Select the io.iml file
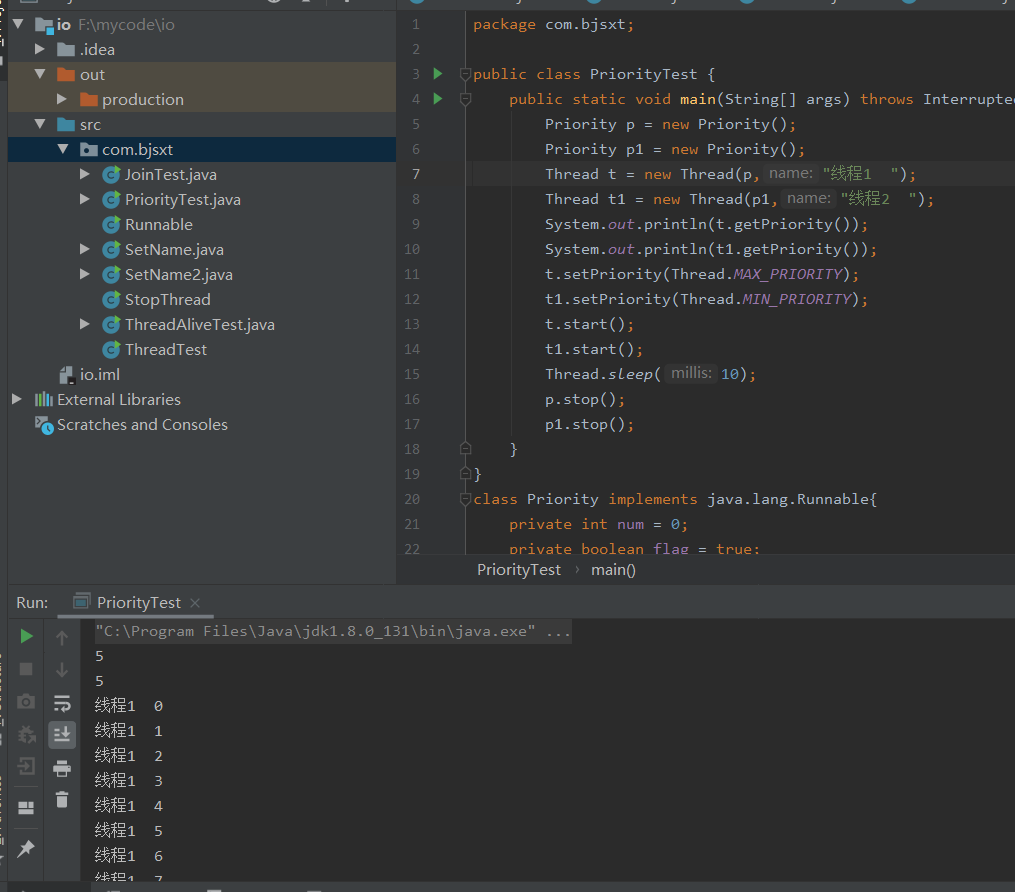 [x=100, y=375]
